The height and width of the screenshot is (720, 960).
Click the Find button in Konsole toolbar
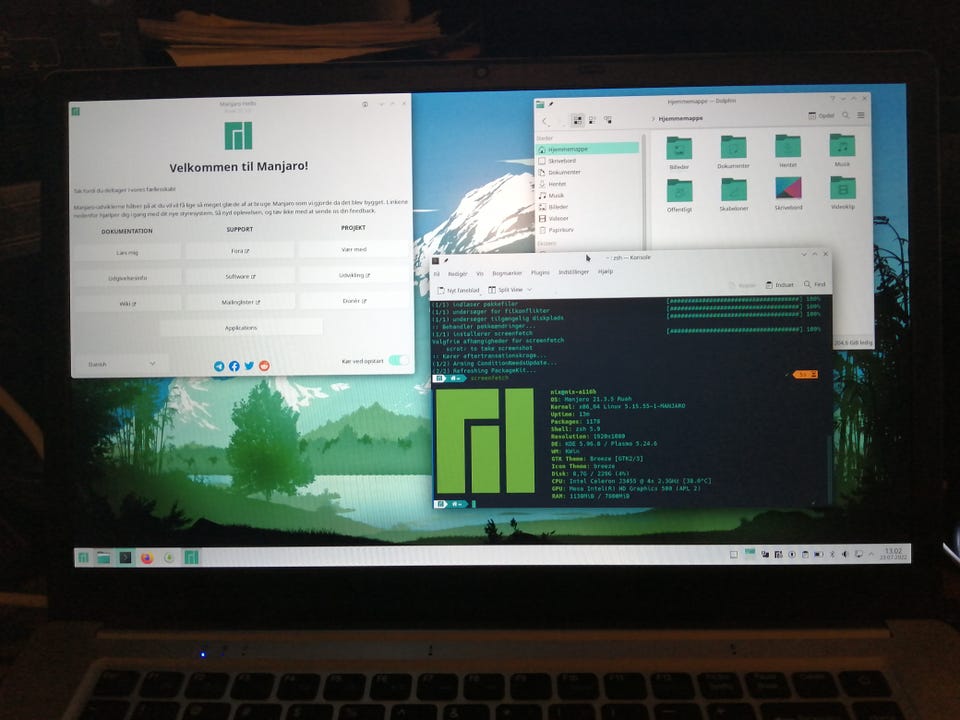tap(815, 284)
